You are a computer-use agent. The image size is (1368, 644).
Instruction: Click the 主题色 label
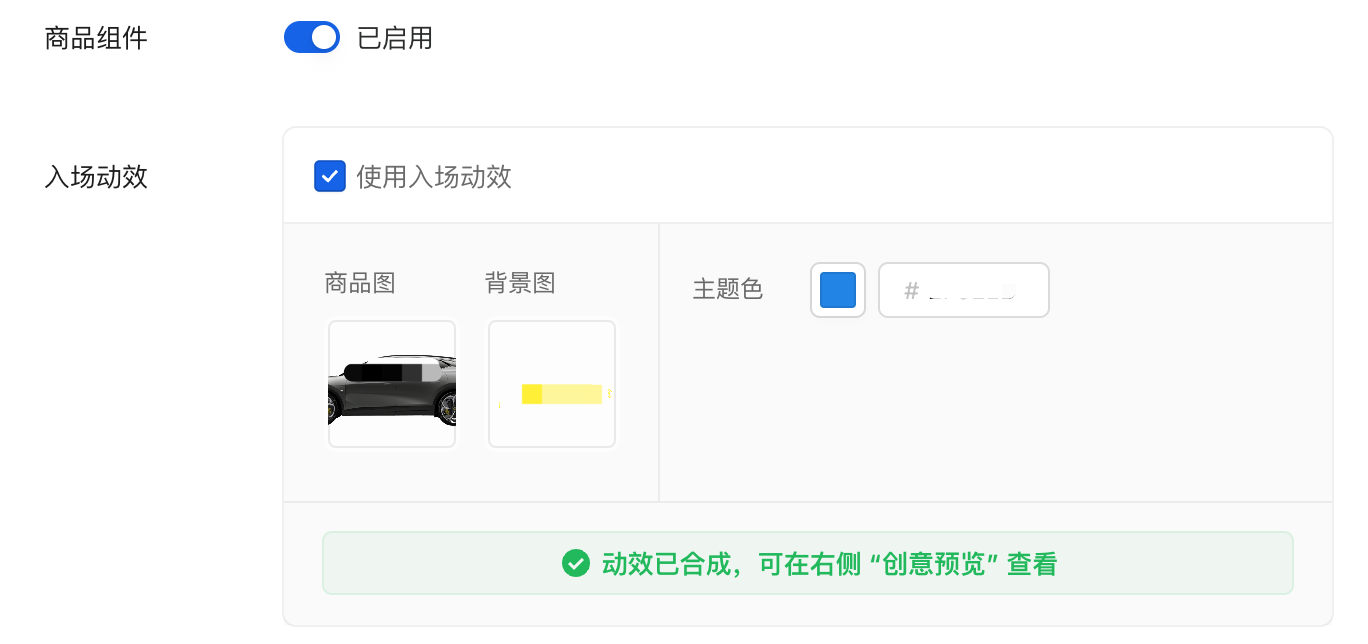click(728, 290)
